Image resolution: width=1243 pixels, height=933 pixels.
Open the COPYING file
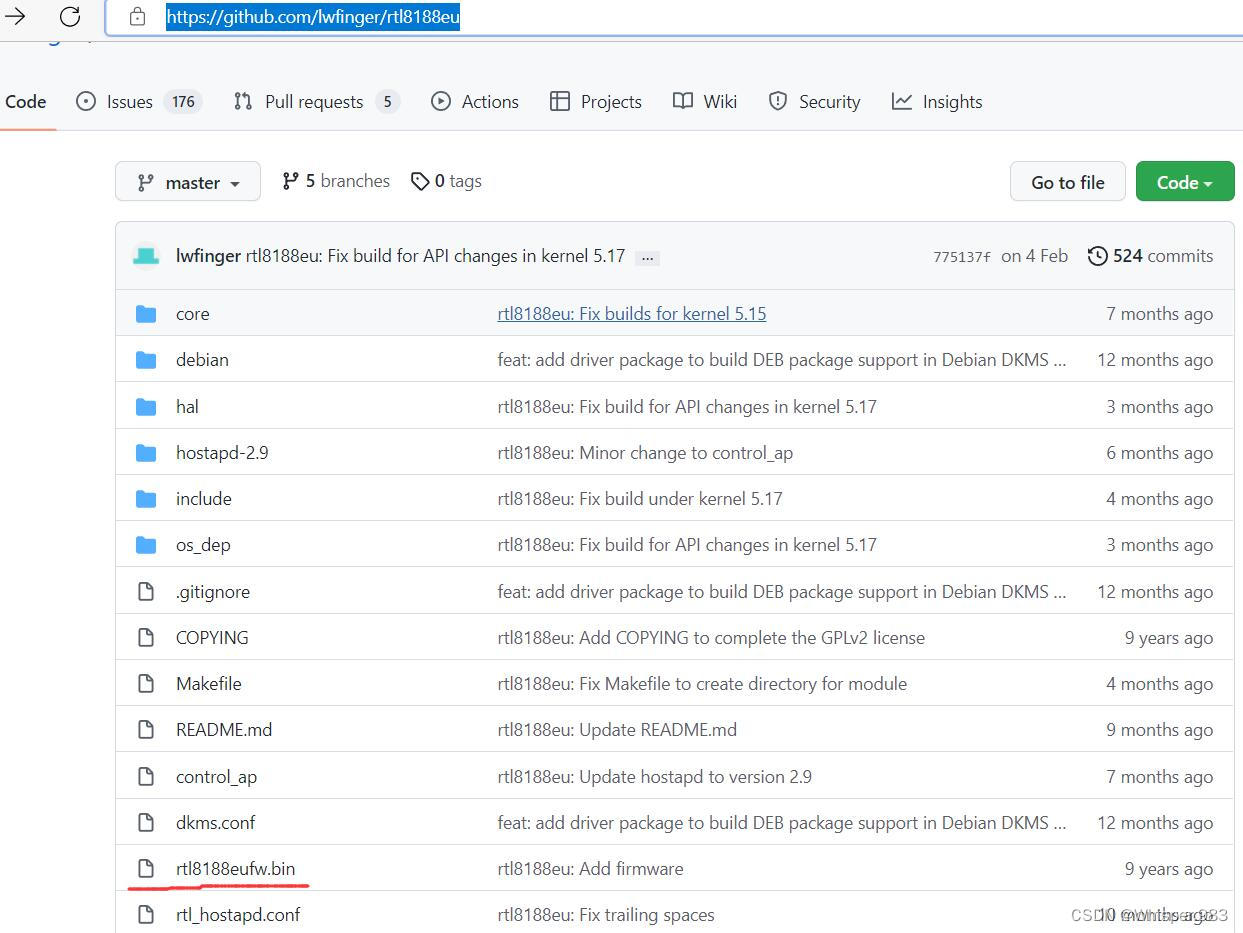click(212, 638)
